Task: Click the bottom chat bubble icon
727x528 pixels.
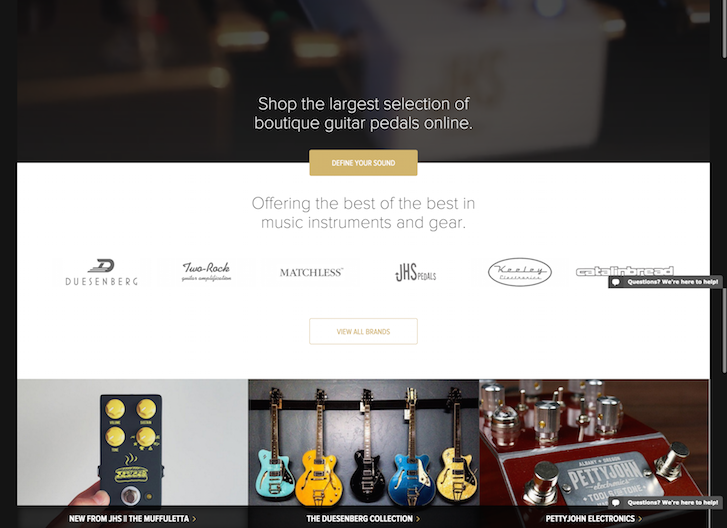Action: tap(616, 503)
